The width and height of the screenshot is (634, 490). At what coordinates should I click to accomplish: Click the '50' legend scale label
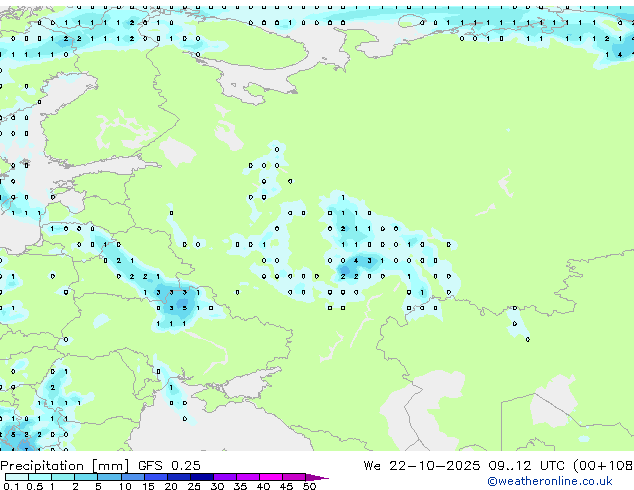[x=309, y=486]
